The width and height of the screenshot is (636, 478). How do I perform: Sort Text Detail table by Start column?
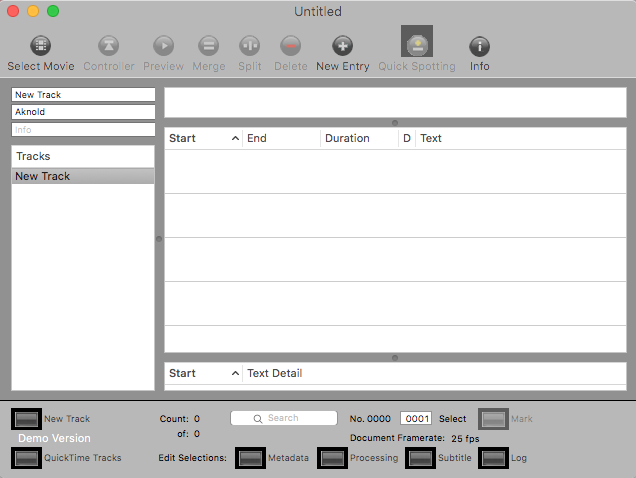coord(203,373)
